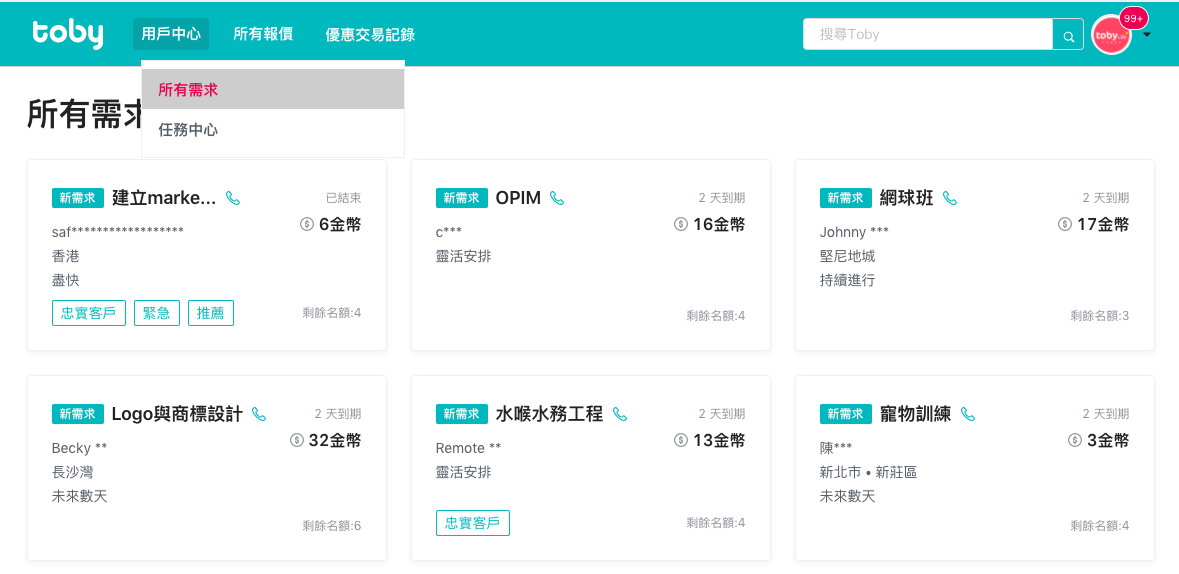Screen dimensions: 1179x574
Task: Open the 寵物訓練 request title
Action: (915, 414)
